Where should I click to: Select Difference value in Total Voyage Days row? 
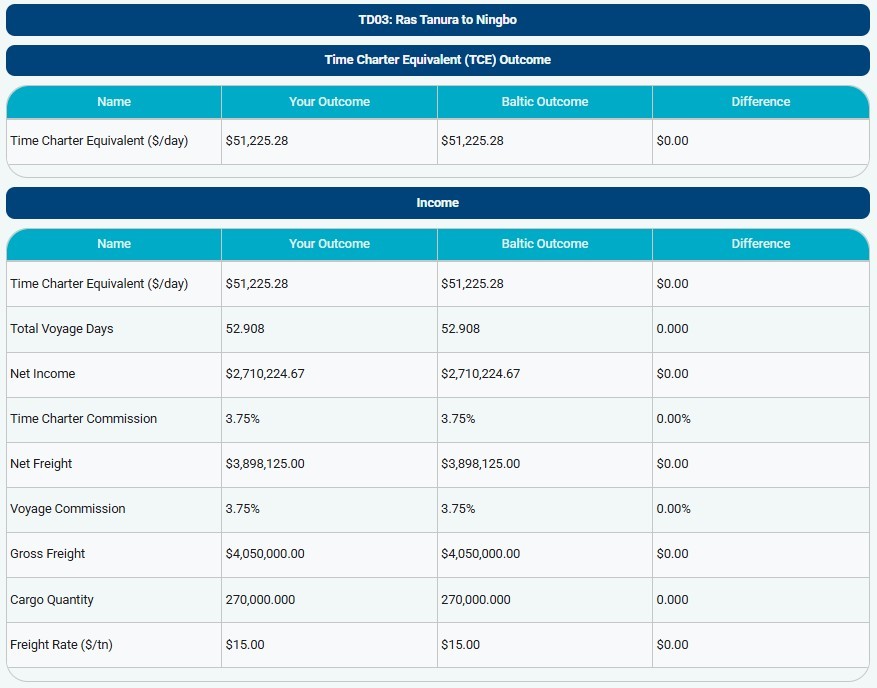(672, 329)
